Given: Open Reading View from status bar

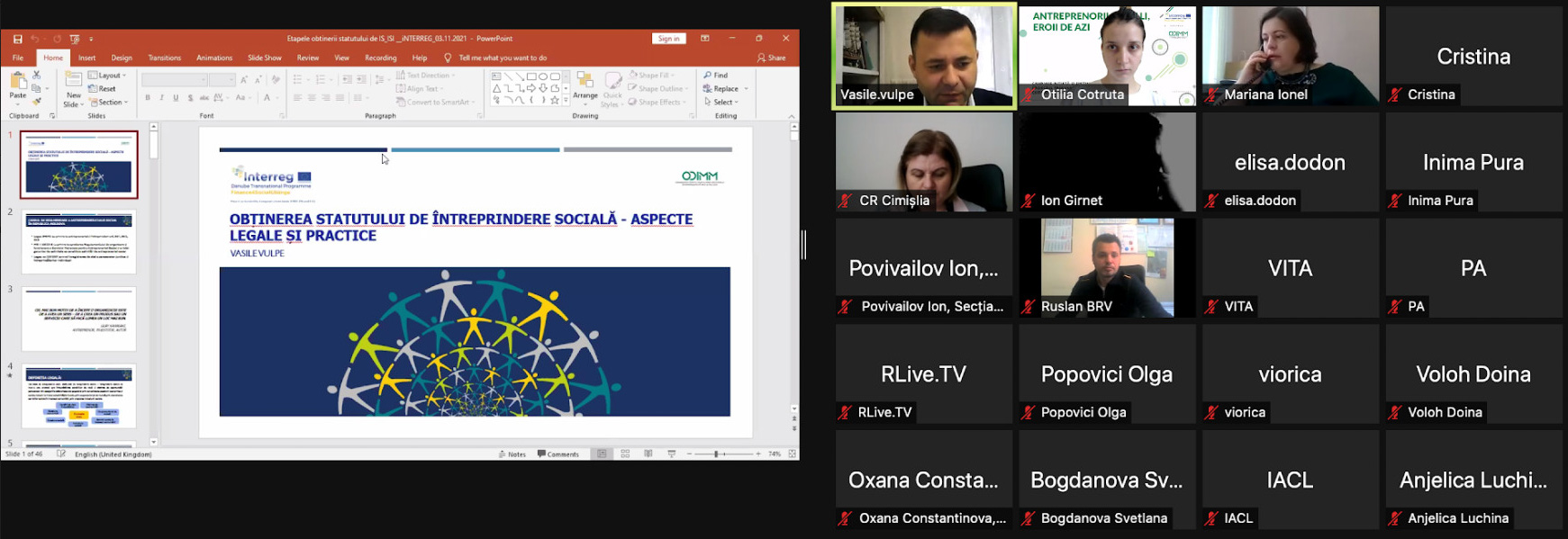Looking at the screenshot, I should pyautogui.click(x=648, y=454).
